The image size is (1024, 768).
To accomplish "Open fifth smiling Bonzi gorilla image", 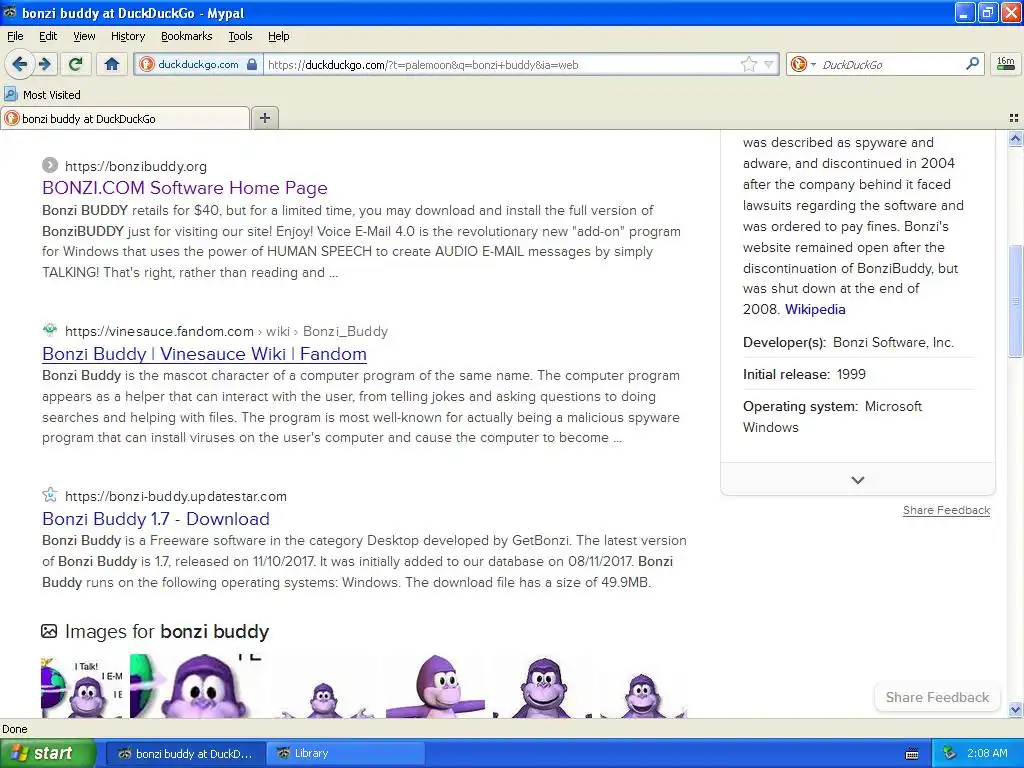I will click(x=543, y=686).
